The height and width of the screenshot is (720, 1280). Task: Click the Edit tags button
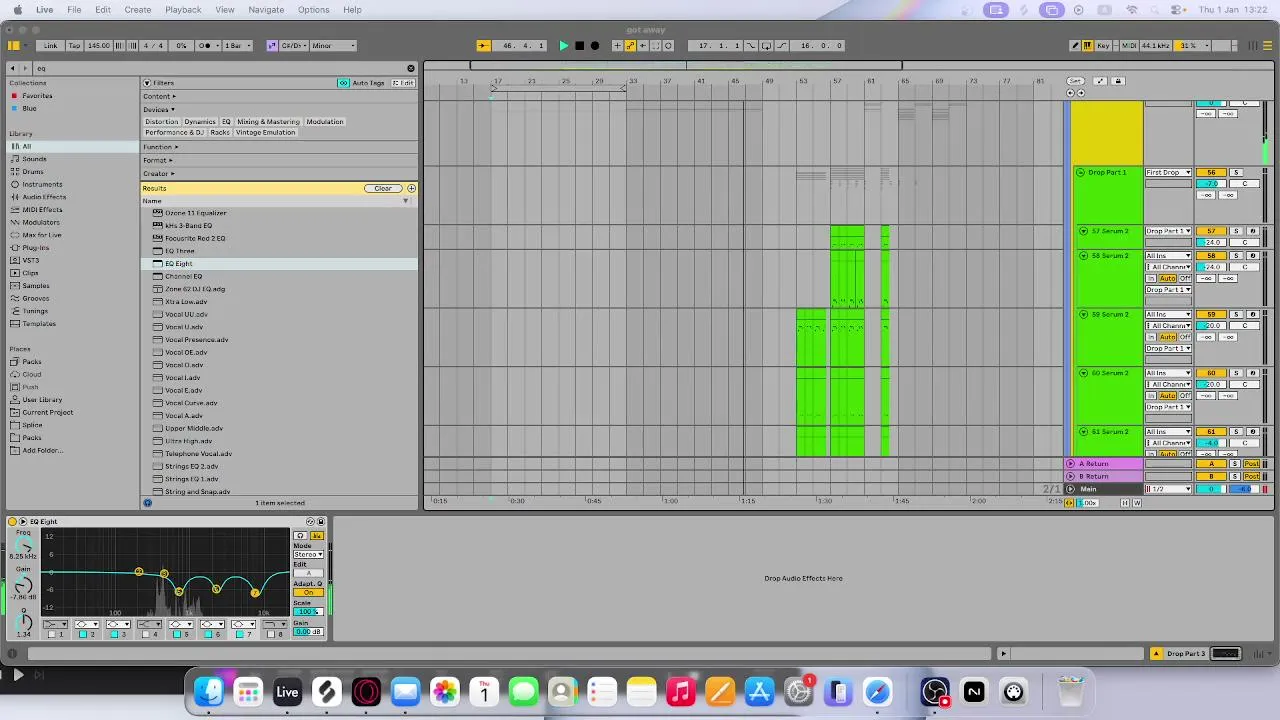point(403,83)
